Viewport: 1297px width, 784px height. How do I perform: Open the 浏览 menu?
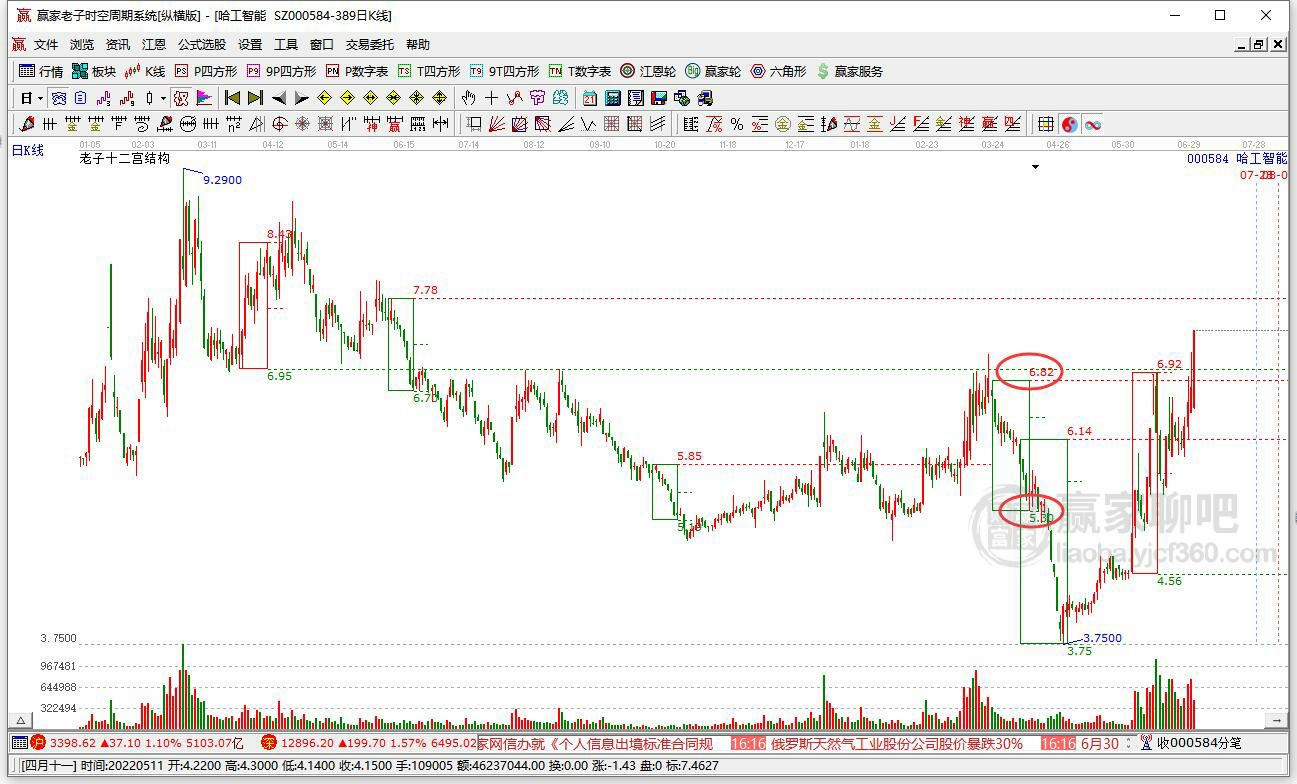click(82, 45)
